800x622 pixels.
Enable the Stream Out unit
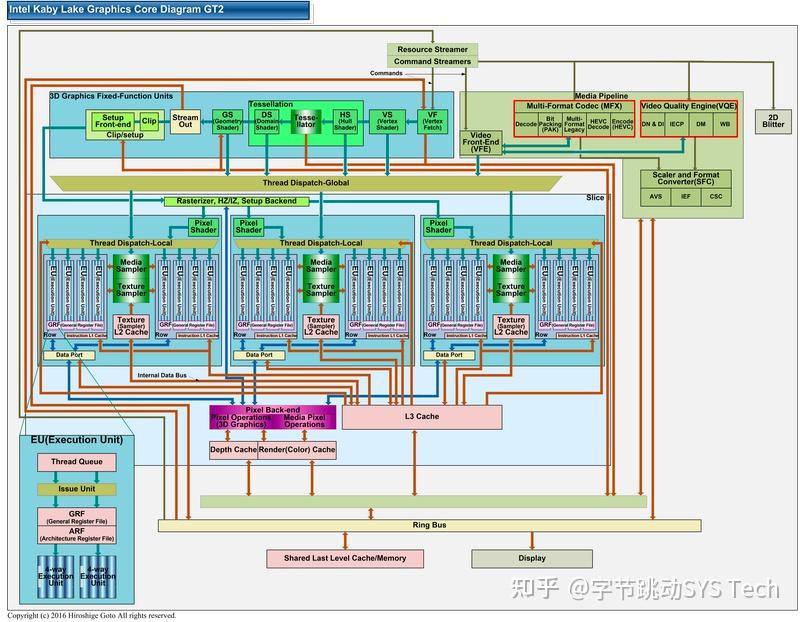click(183, 120)
